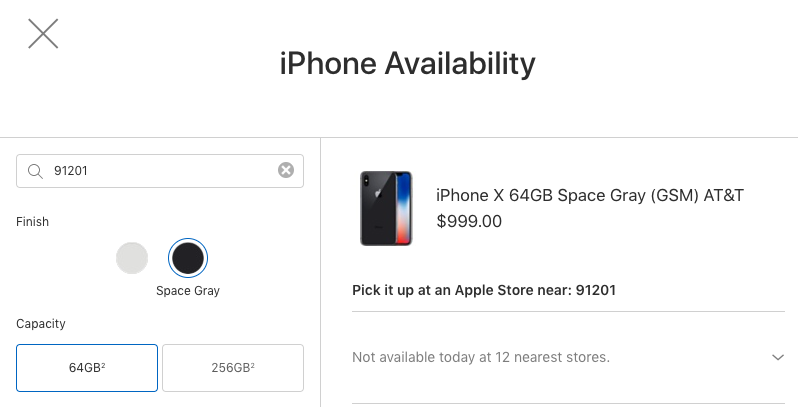
Task: Click the magnifier search icon
Action: point(35,171)
